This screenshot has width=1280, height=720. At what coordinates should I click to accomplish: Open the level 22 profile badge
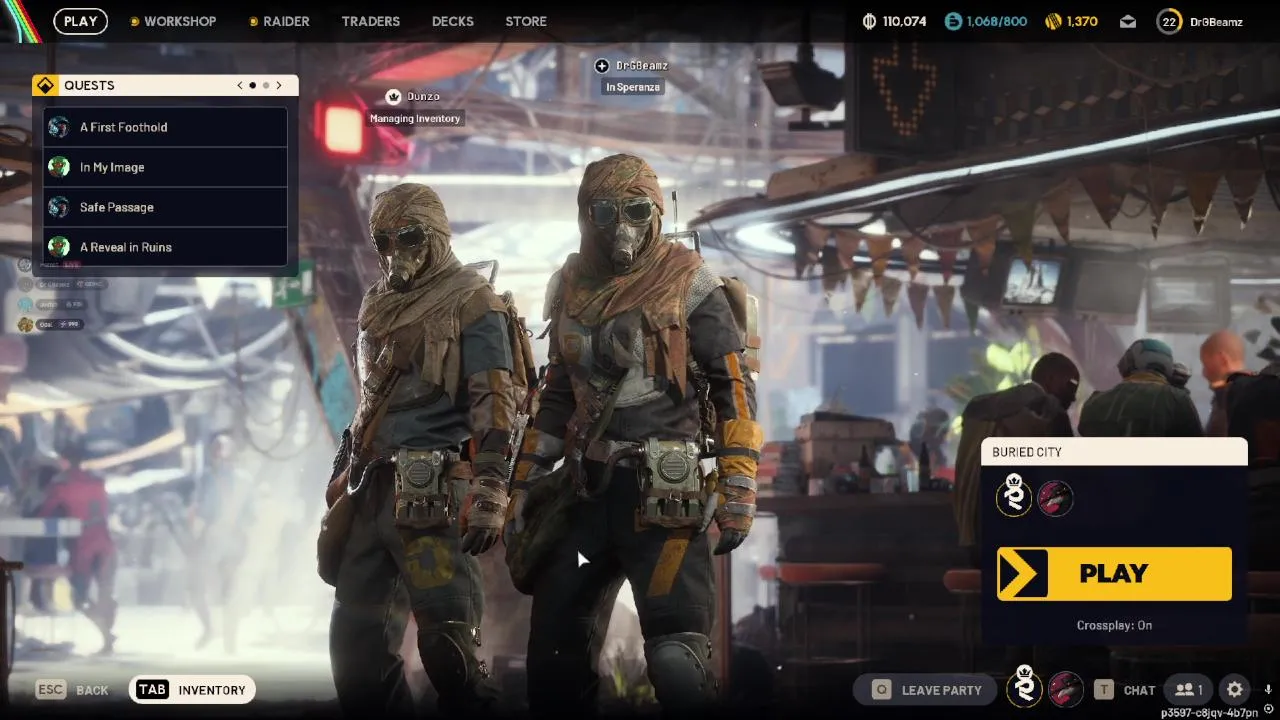[1169, 21]
